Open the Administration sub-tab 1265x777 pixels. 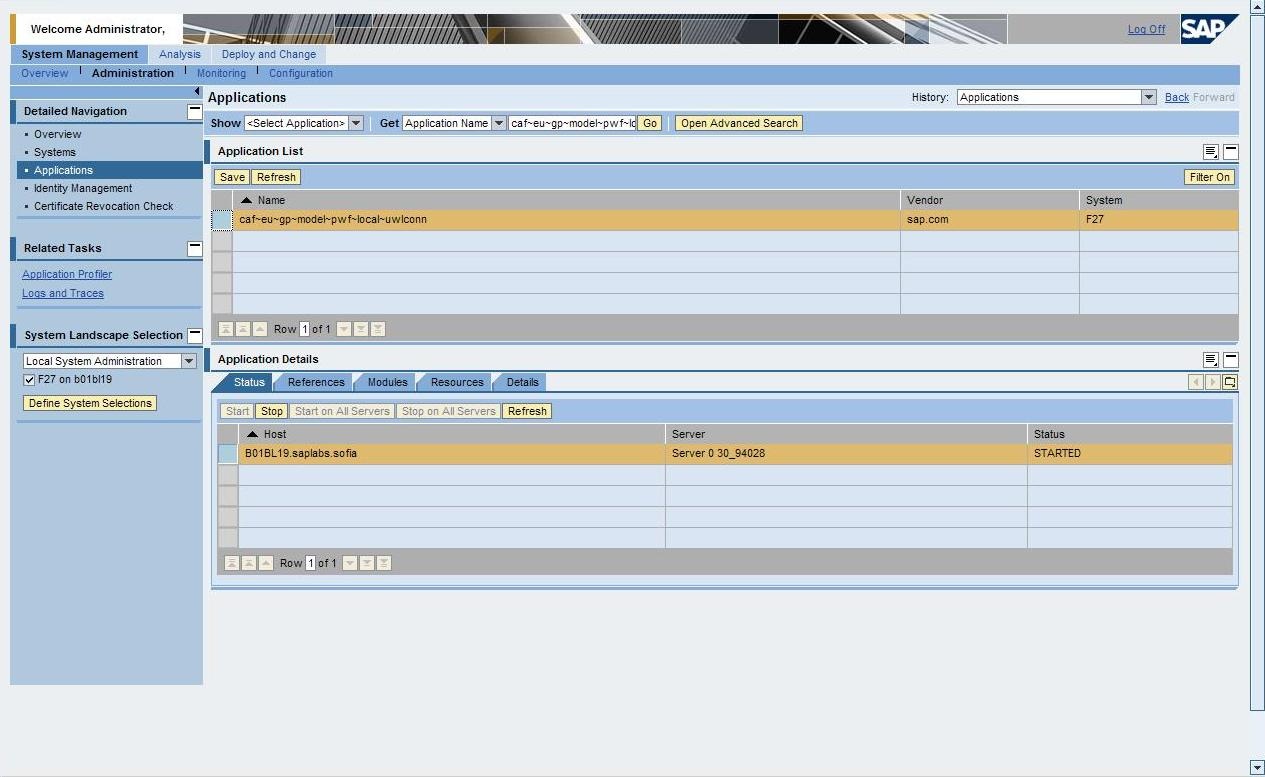click(x=133, y=73)
